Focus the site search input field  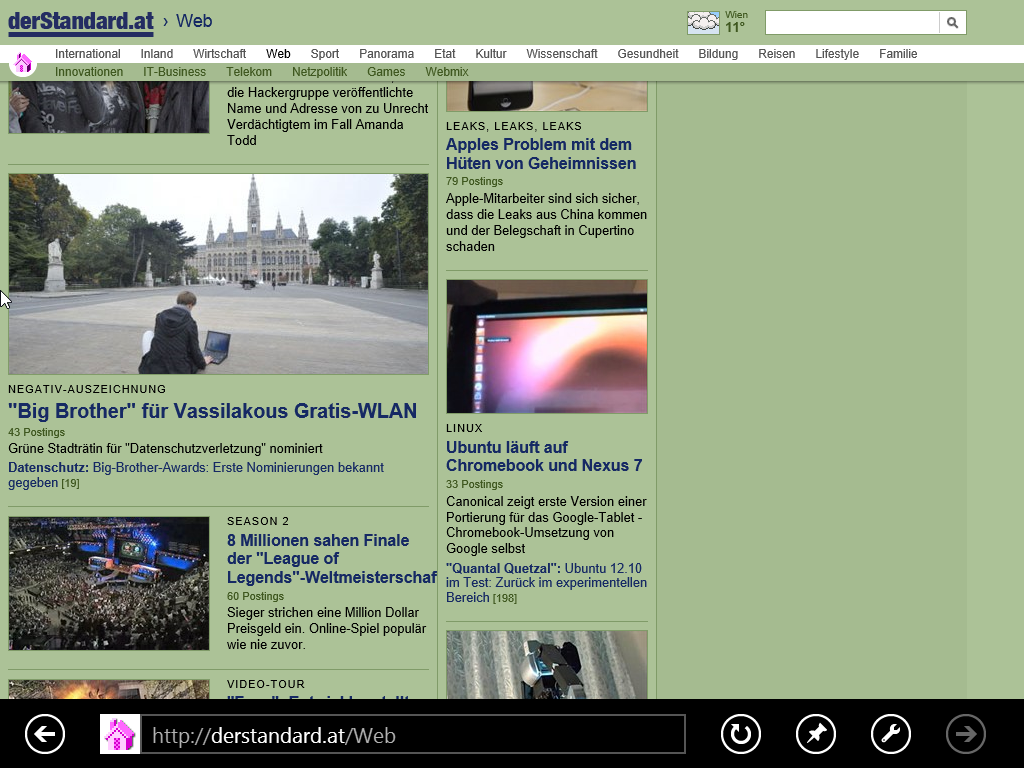coord(852,23)
